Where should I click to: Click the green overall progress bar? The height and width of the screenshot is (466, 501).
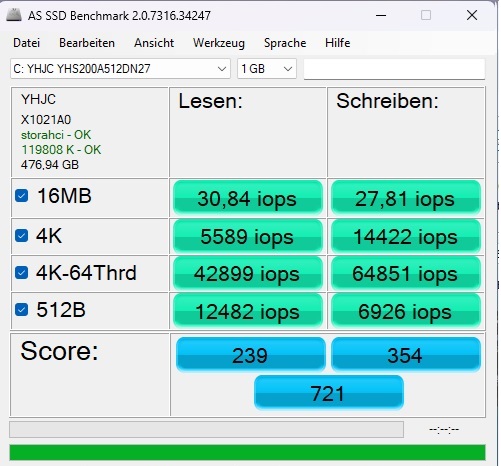tap(247, 453)
